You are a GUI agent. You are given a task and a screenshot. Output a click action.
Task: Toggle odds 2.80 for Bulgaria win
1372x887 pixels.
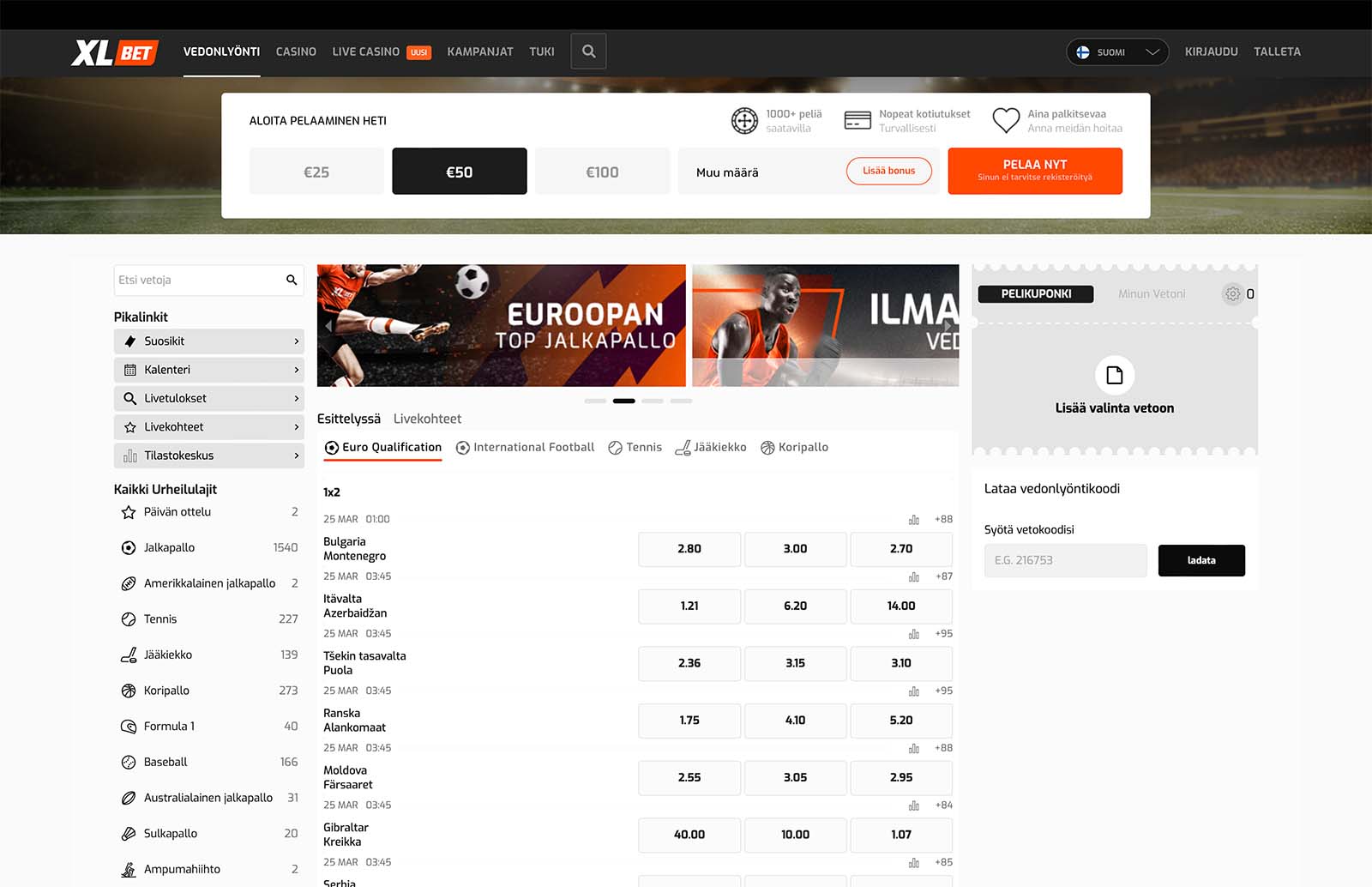pyautogui.click(x=689, y=549)
